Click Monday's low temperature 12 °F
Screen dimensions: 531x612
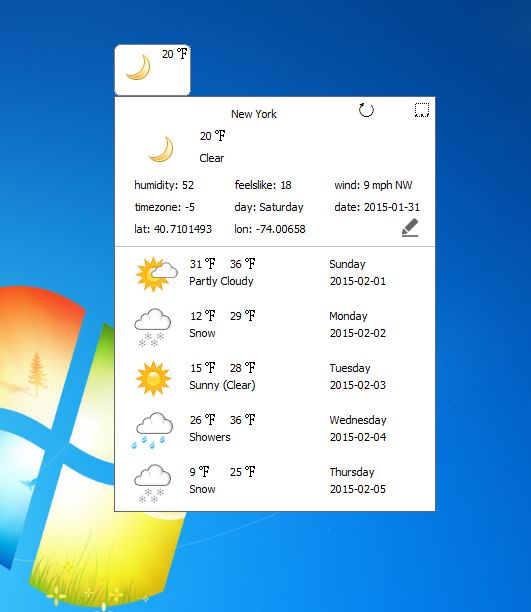(203, 316)
